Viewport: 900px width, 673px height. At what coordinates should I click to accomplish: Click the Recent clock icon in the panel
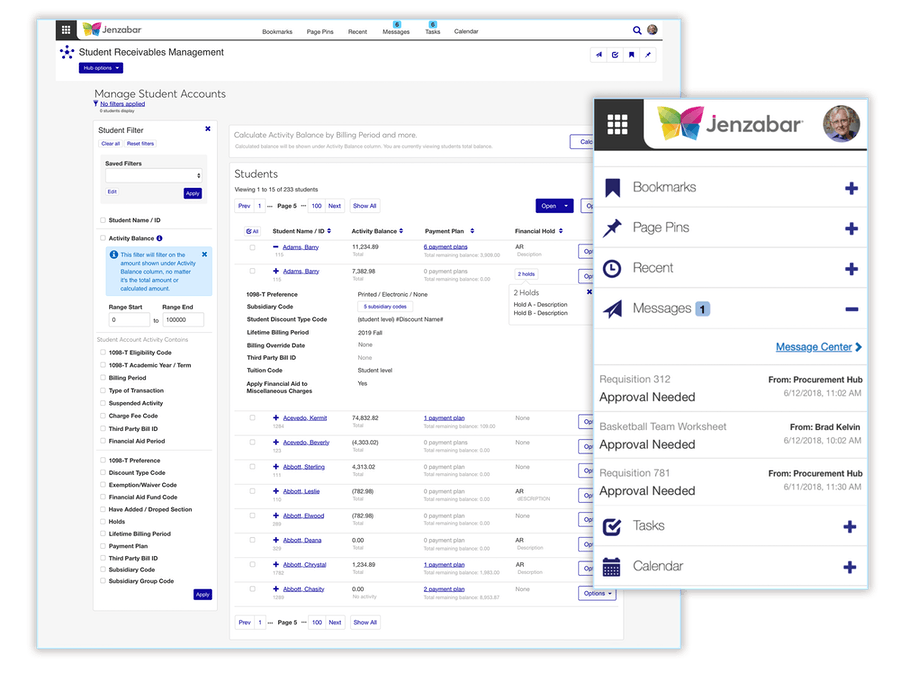click(612, 269)
